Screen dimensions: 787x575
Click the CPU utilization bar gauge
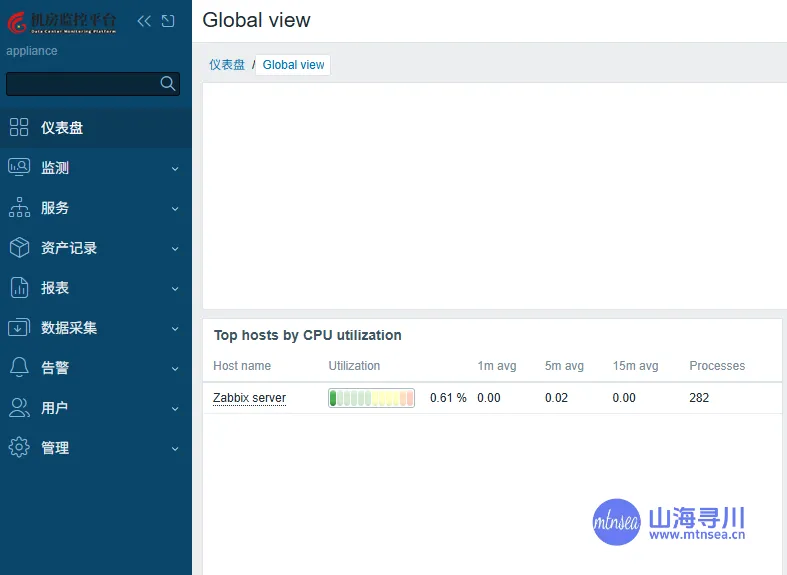pos(371,398)
